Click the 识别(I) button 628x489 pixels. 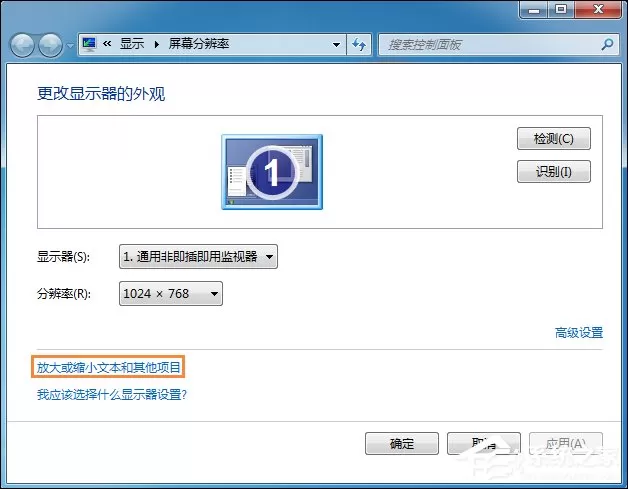[554, 171]
